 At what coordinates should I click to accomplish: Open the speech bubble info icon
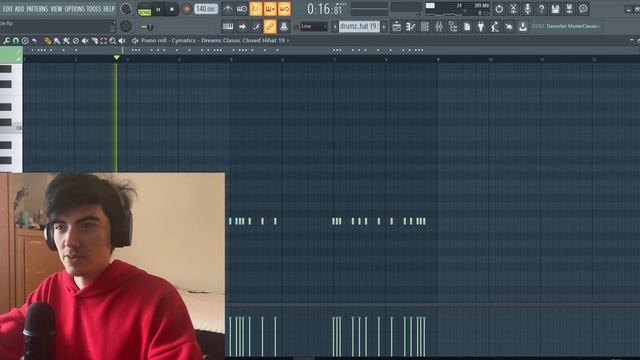pos(583,9)
